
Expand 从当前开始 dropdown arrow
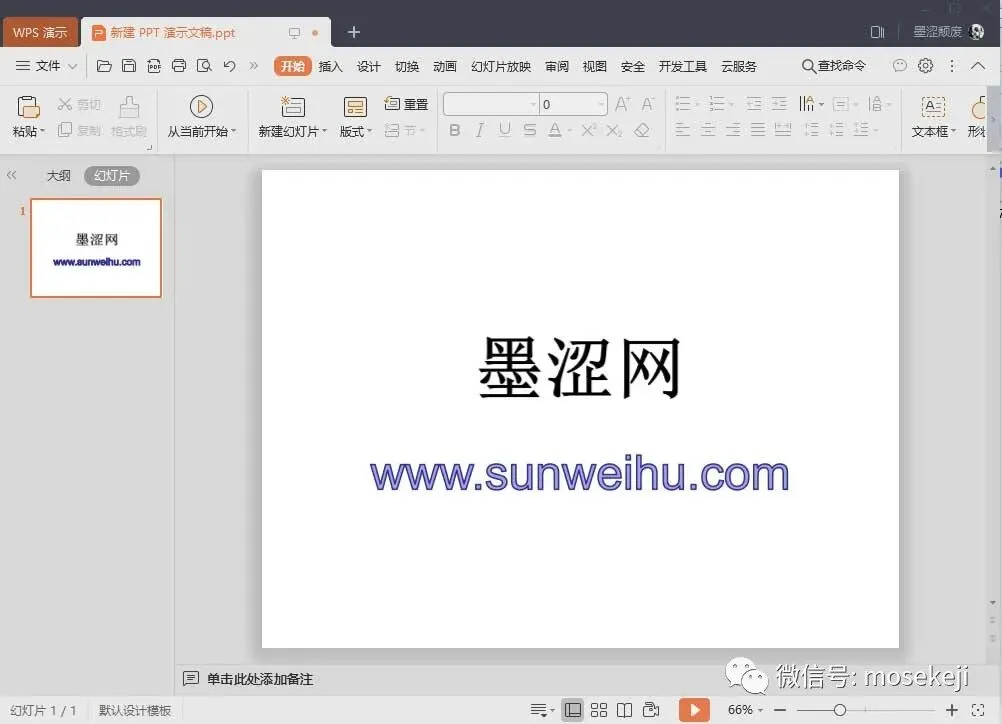point(234,131)
